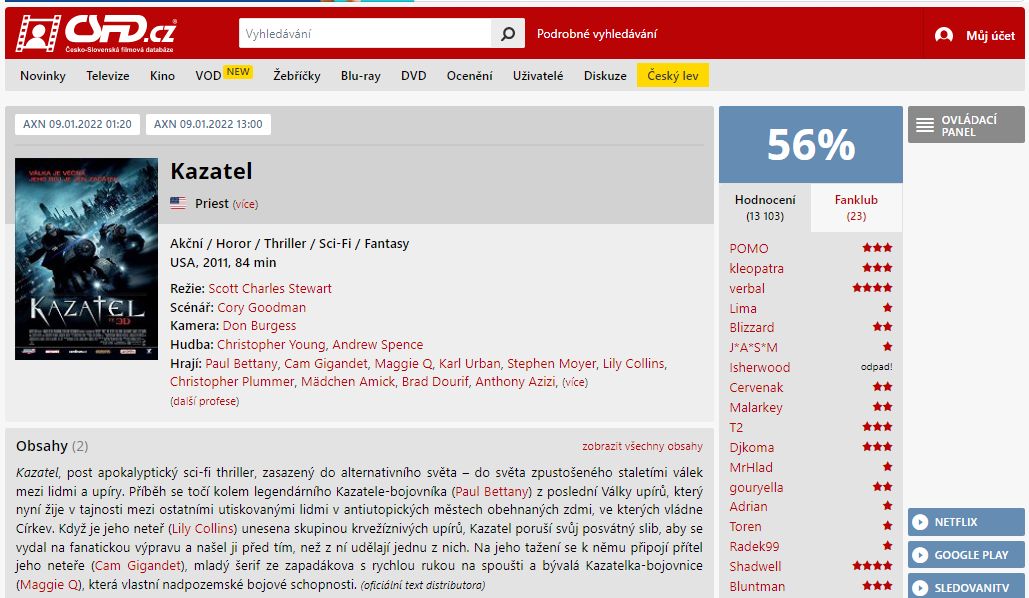
Task: Click the Netflix play icon
Action: point(921,522)
